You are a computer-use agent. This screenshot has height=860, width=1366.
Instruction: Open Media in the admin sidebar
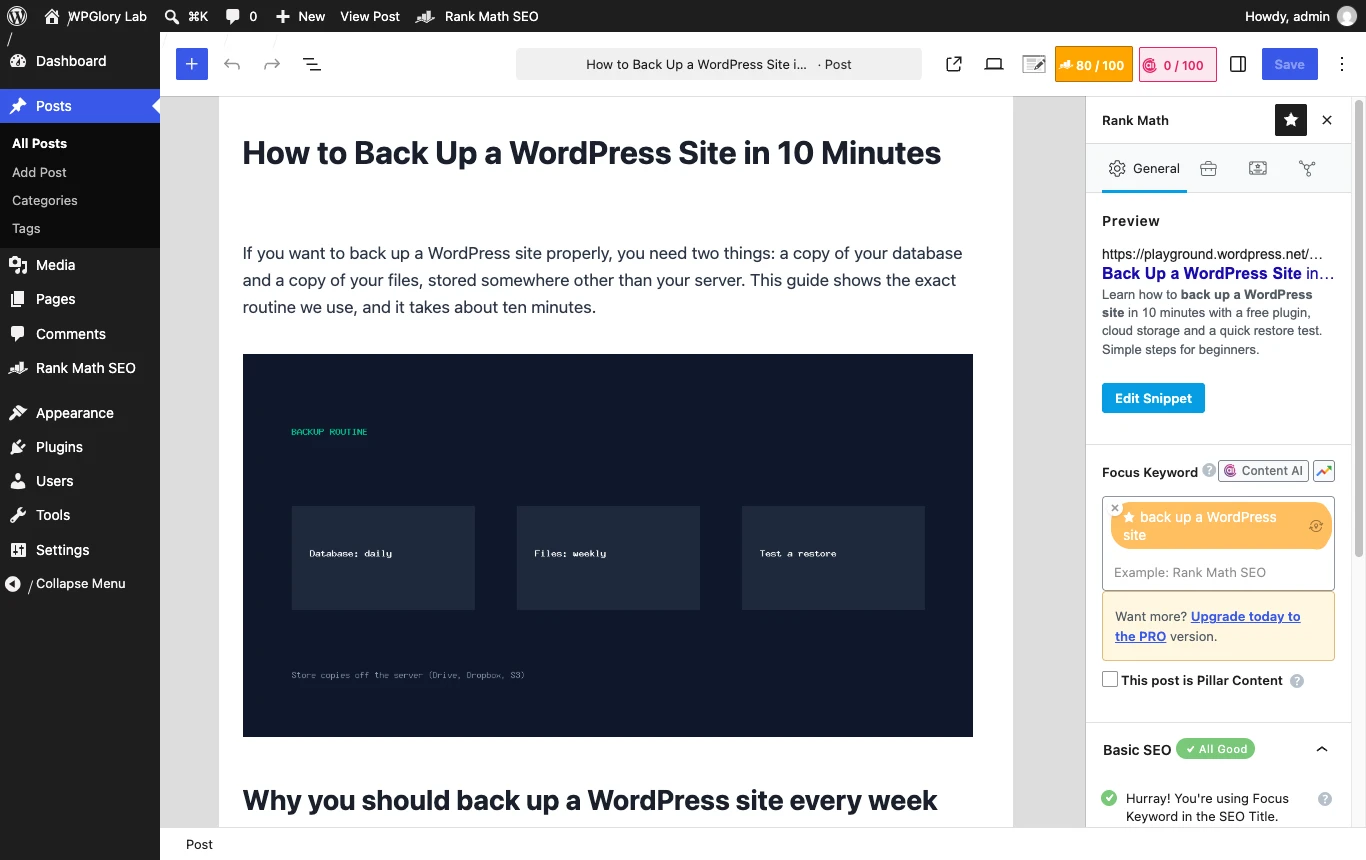coord(80,265)
